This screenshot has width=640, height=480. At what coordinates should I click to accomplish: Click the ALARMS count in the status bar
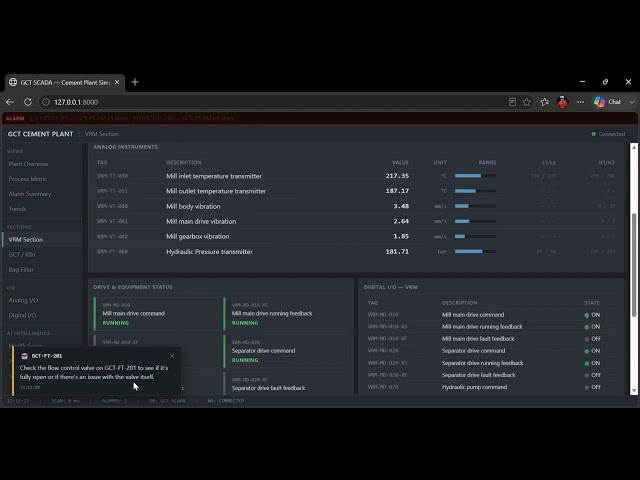[x=114, y=401]
